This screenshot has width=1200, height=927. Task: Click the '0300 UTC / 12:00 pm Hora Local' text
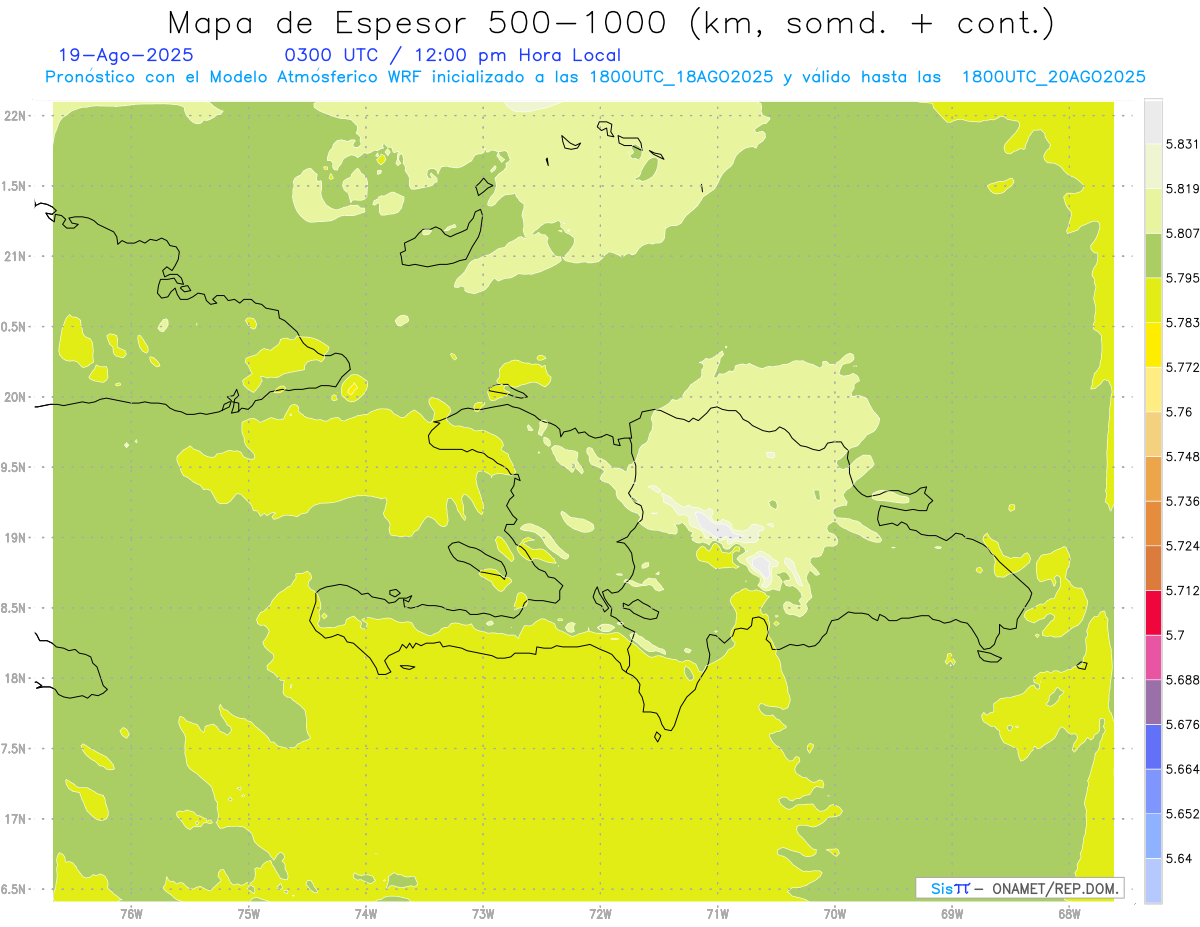tap(453, 56)
